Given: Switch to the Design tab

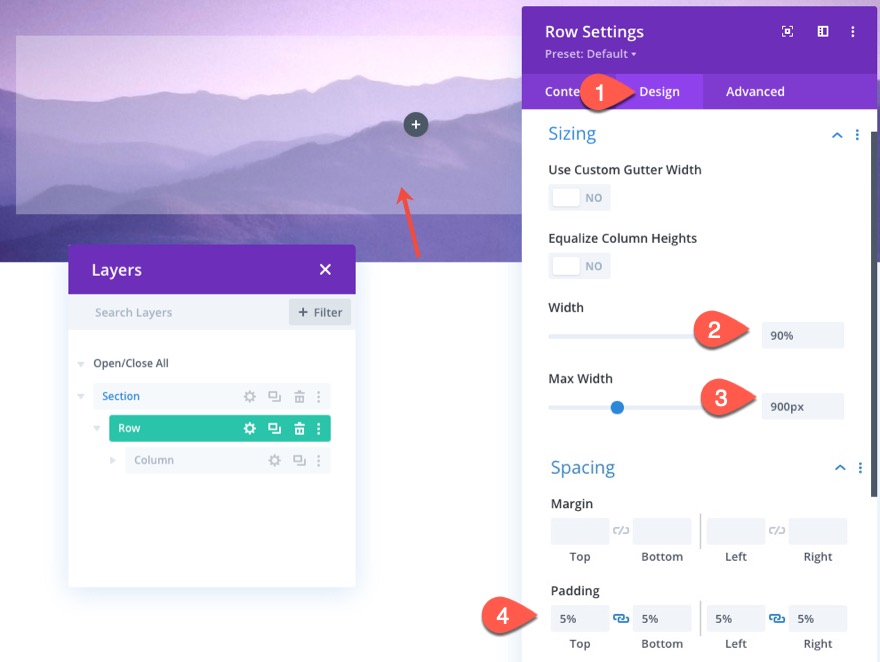Looking at the screenshot, I should 659,91.
